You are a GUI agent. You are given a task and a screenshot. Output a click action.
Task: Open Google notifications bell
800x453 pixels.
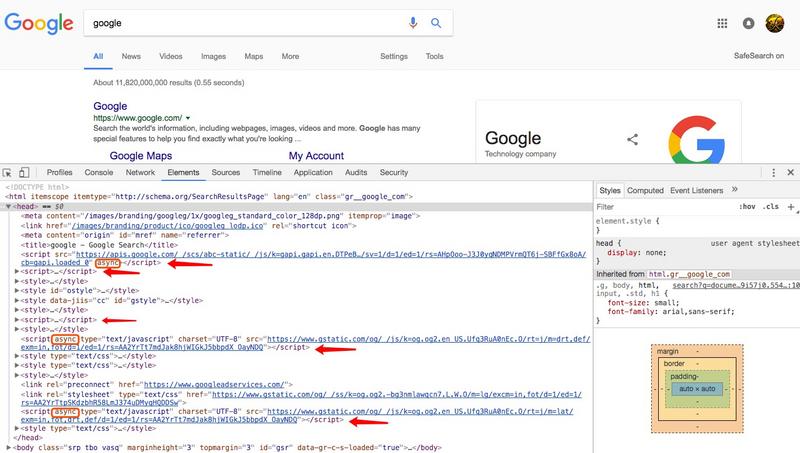point(748,23)
